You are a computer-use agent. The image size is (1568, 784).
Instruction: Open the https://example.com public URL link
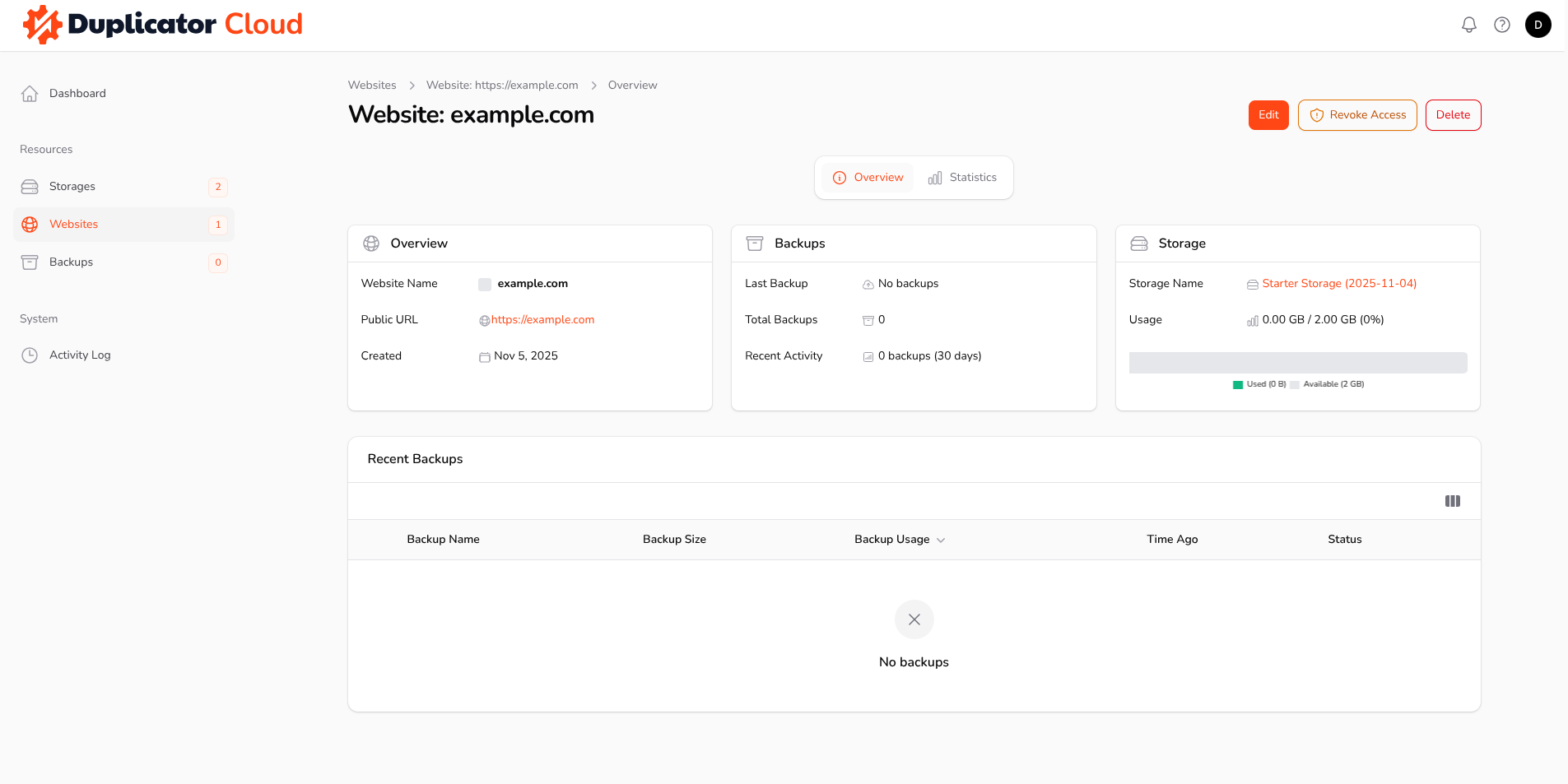pos(542,320)
